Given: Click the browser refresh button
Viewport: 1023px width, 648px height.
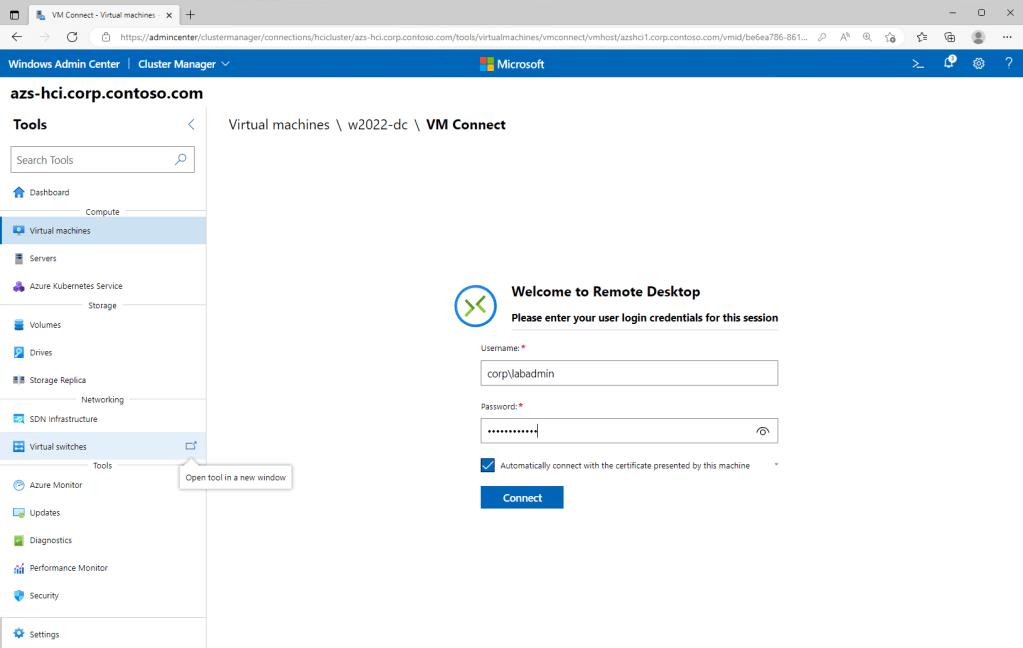Looking at the screenshot, I should click(x=72, y=37).
